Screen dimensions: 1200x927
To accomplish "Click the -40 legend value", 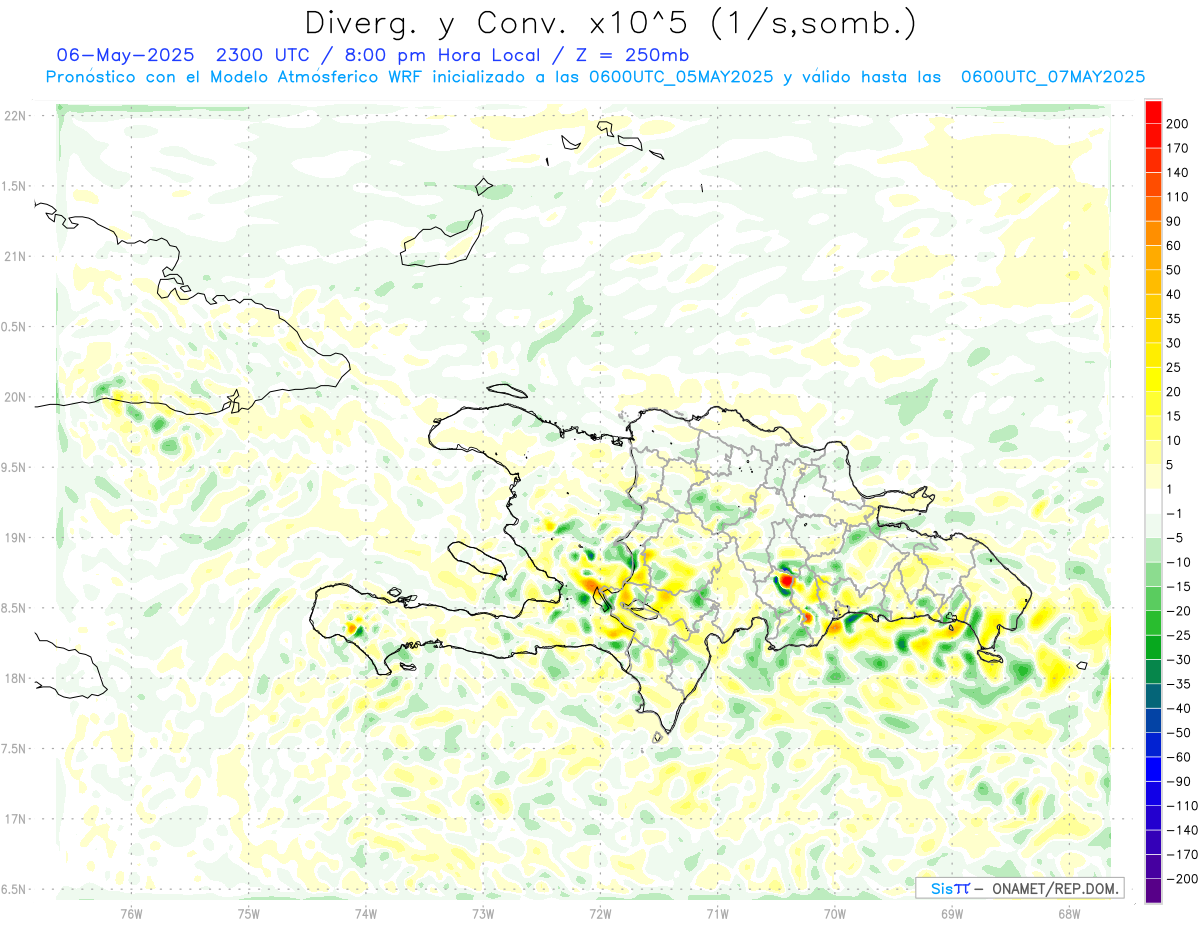I will pyautogui.click(x=1180, y=708).
